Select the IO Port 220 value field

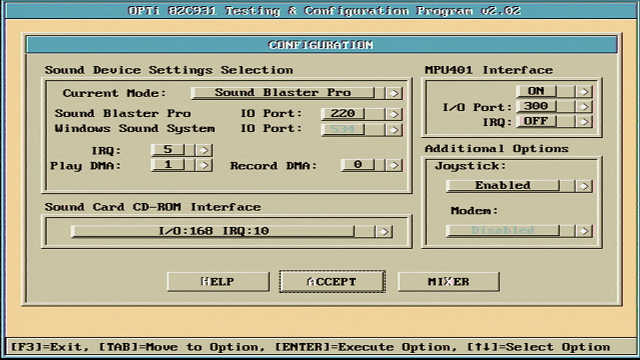(x=343, y=113)
